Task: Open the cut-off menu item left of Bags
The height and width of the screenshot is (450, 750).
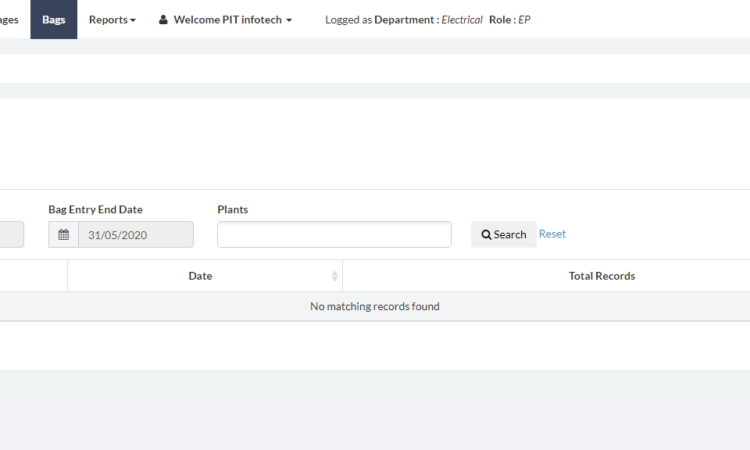Action: pos(9,19)
